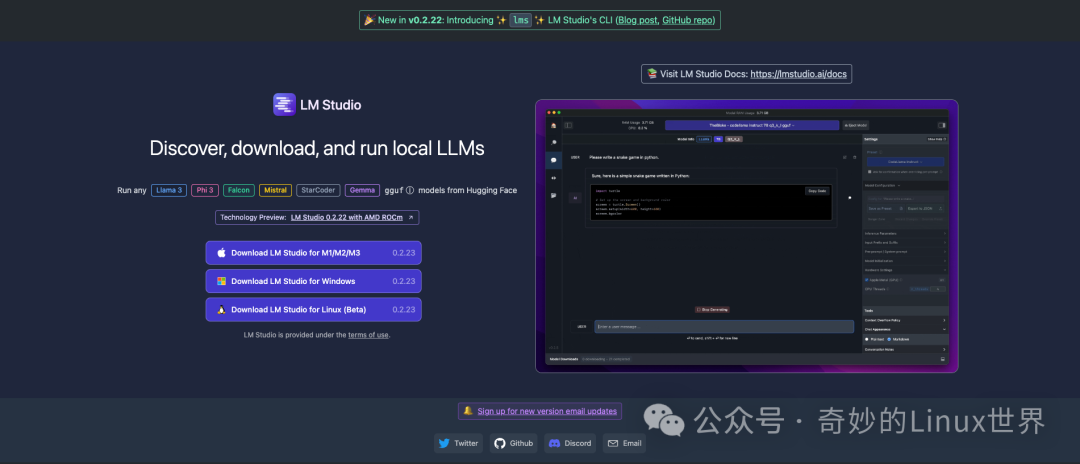Click the Email envelope button
1080x464 pixels.
coord(624,443)
